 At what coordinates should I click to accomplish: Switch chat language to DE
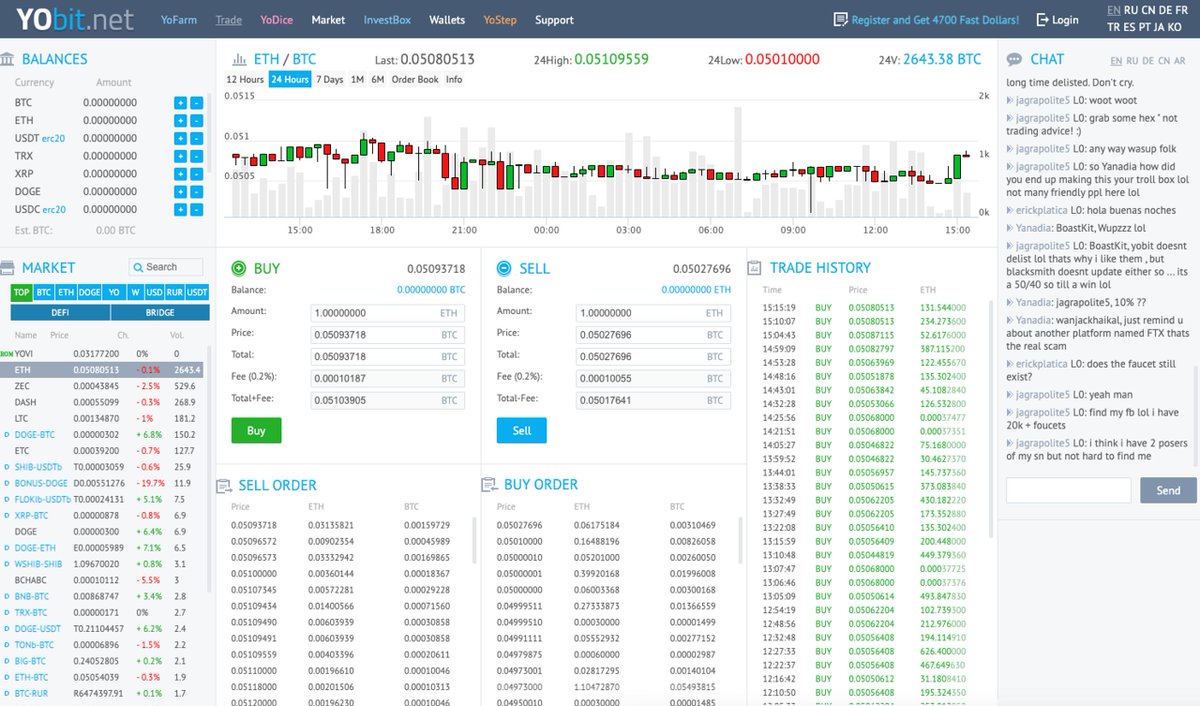coord(1148,61)
